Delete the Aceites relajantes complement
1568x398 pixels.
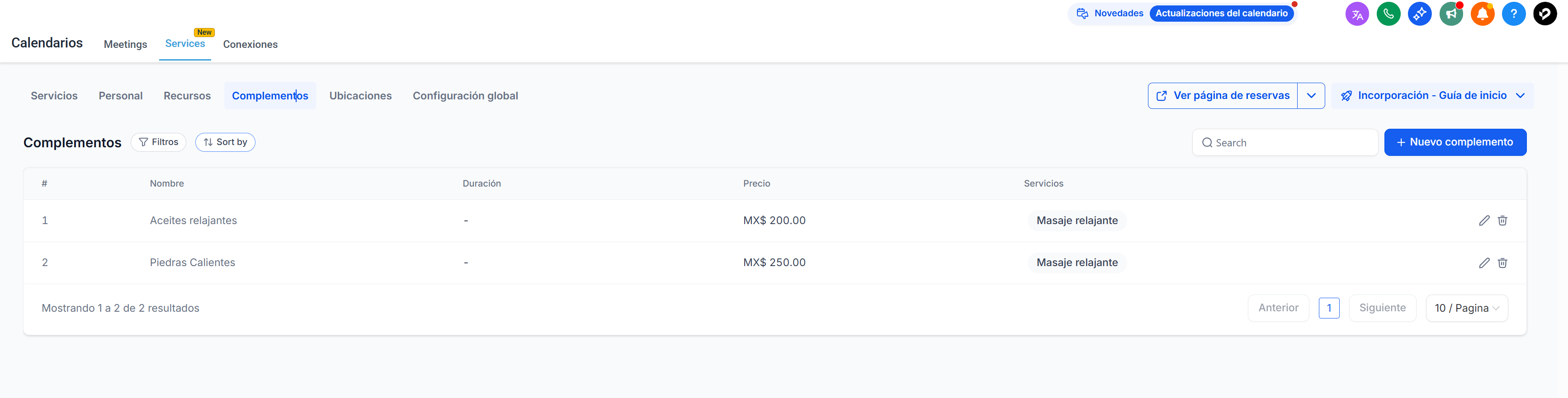tap(1502, 220)
